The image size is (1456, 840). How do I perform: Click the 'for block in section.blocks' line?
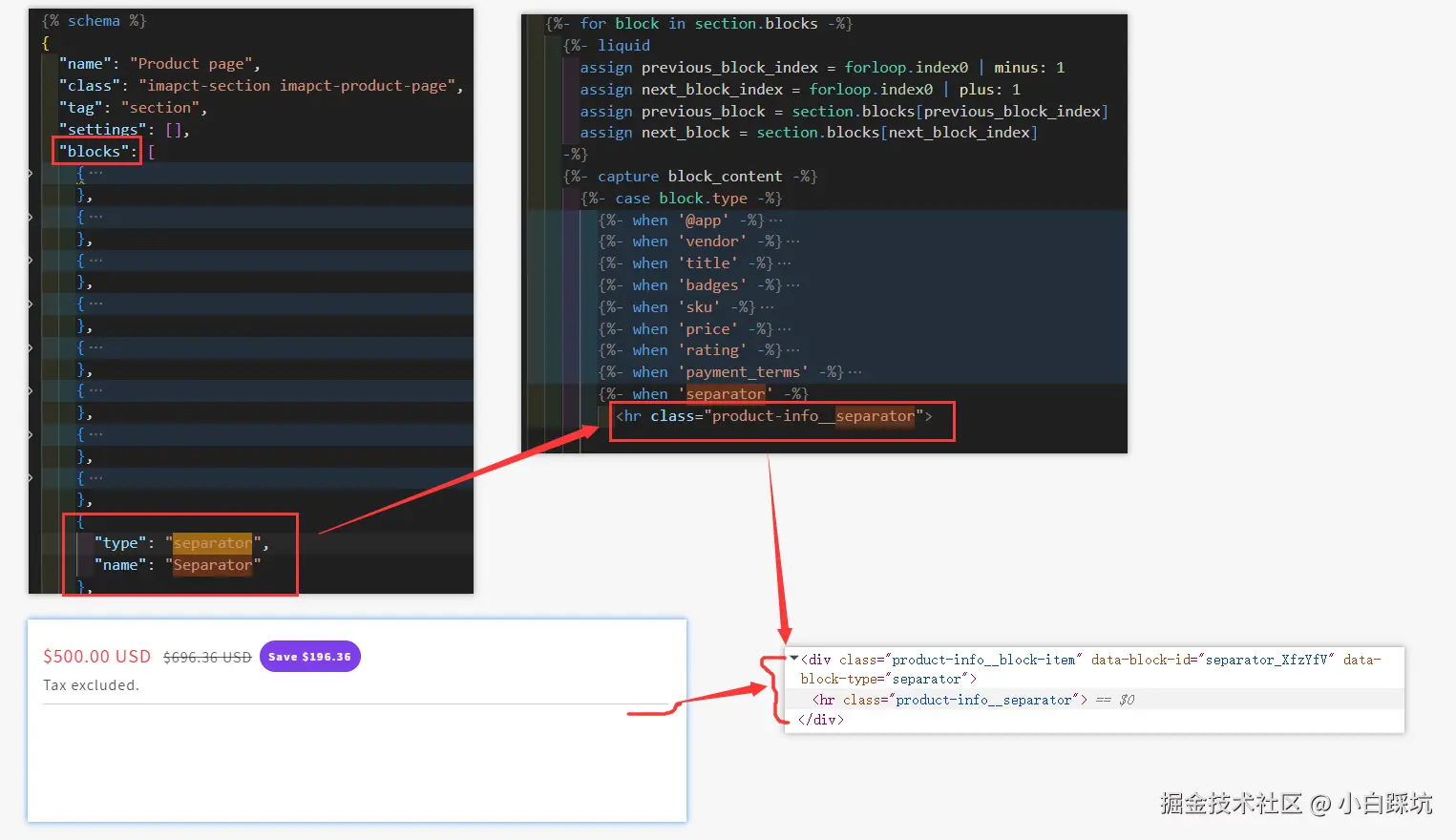coord(698,24)
